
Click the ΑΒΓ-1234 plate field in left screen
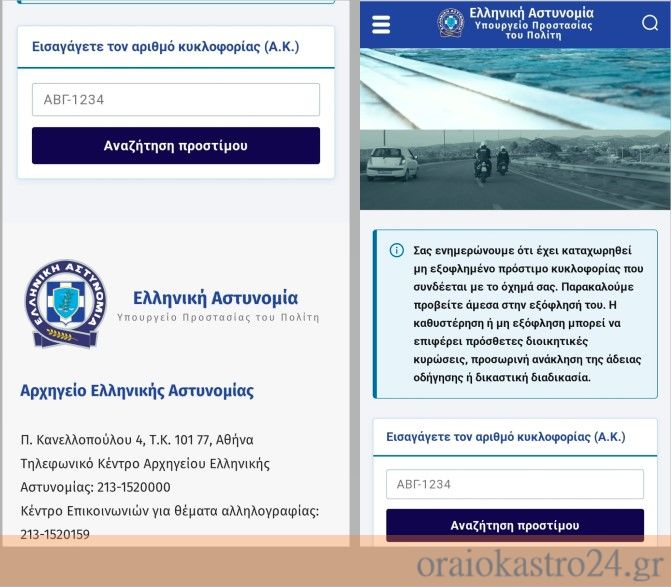(x=176, y=100)
